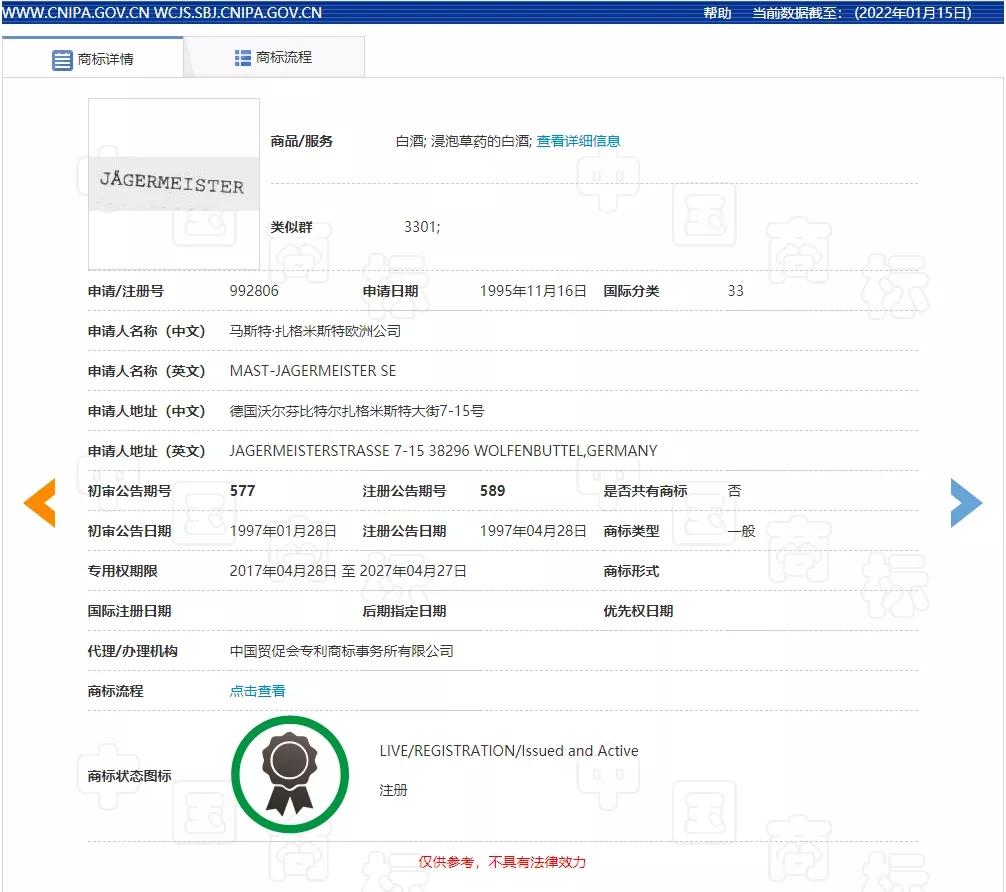Image resolution: width=1006 pixels, height=892 pixels.
Task: Select Chinese address 德国沃尔芬比特尔扎格米斯特大街7-15号
Action: (x=357, y=411)
